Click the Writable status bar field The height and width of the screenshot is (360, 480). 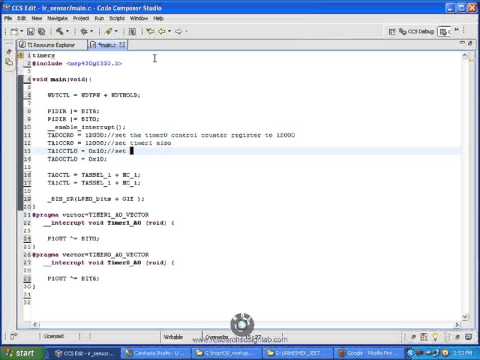click(173, 337)
